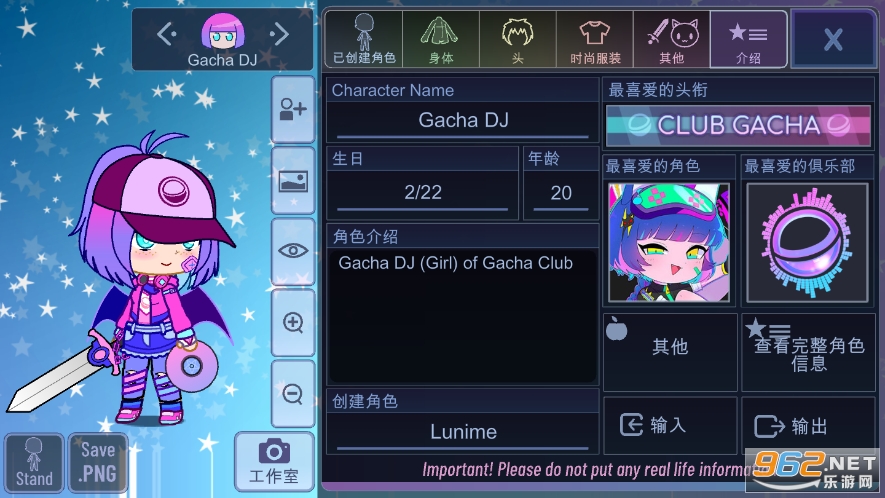Switch character with the left arrow
The height and width of the screenshot is (498, 885).
tap(167, 34)
